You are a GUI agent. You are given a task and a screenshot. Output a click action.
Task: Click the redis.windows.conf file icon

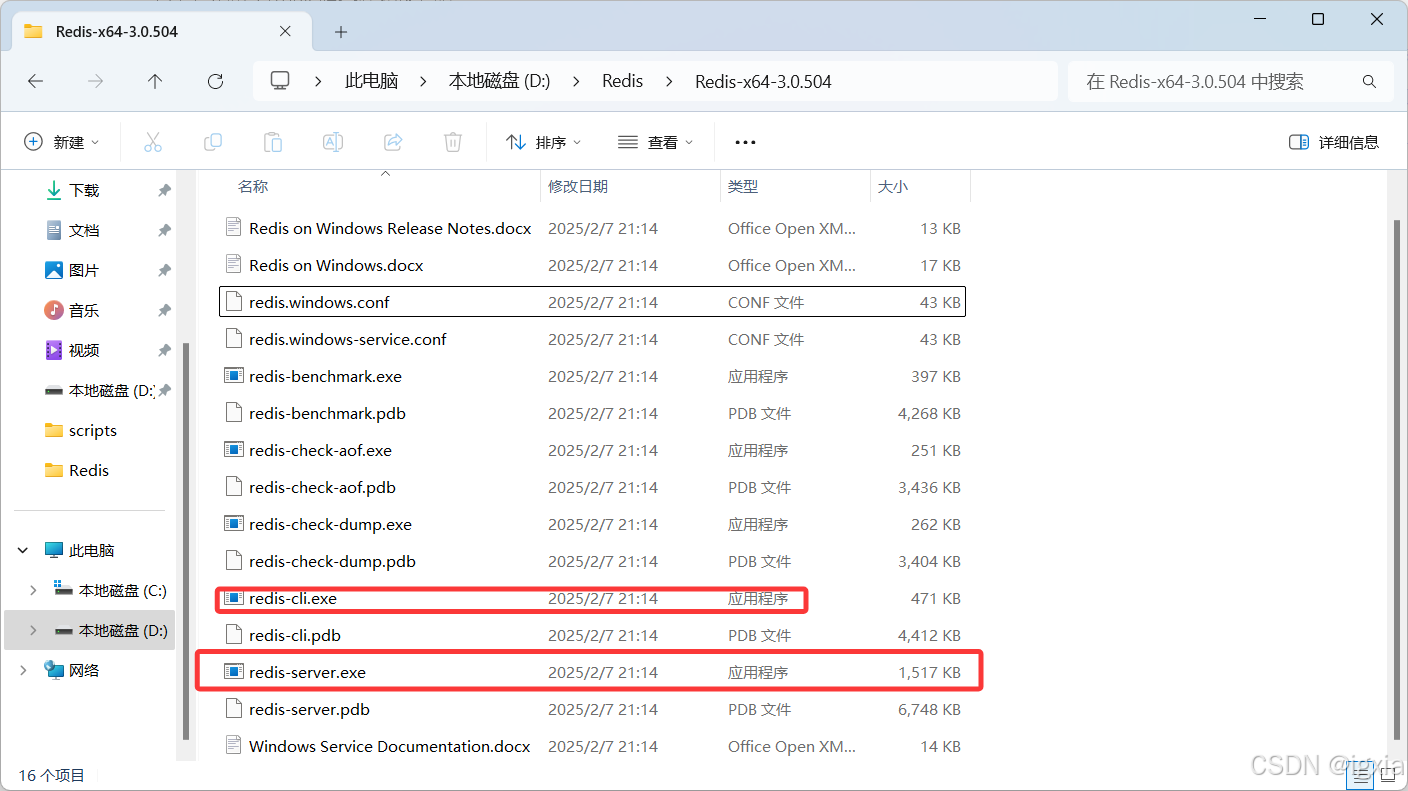[234, 302]
